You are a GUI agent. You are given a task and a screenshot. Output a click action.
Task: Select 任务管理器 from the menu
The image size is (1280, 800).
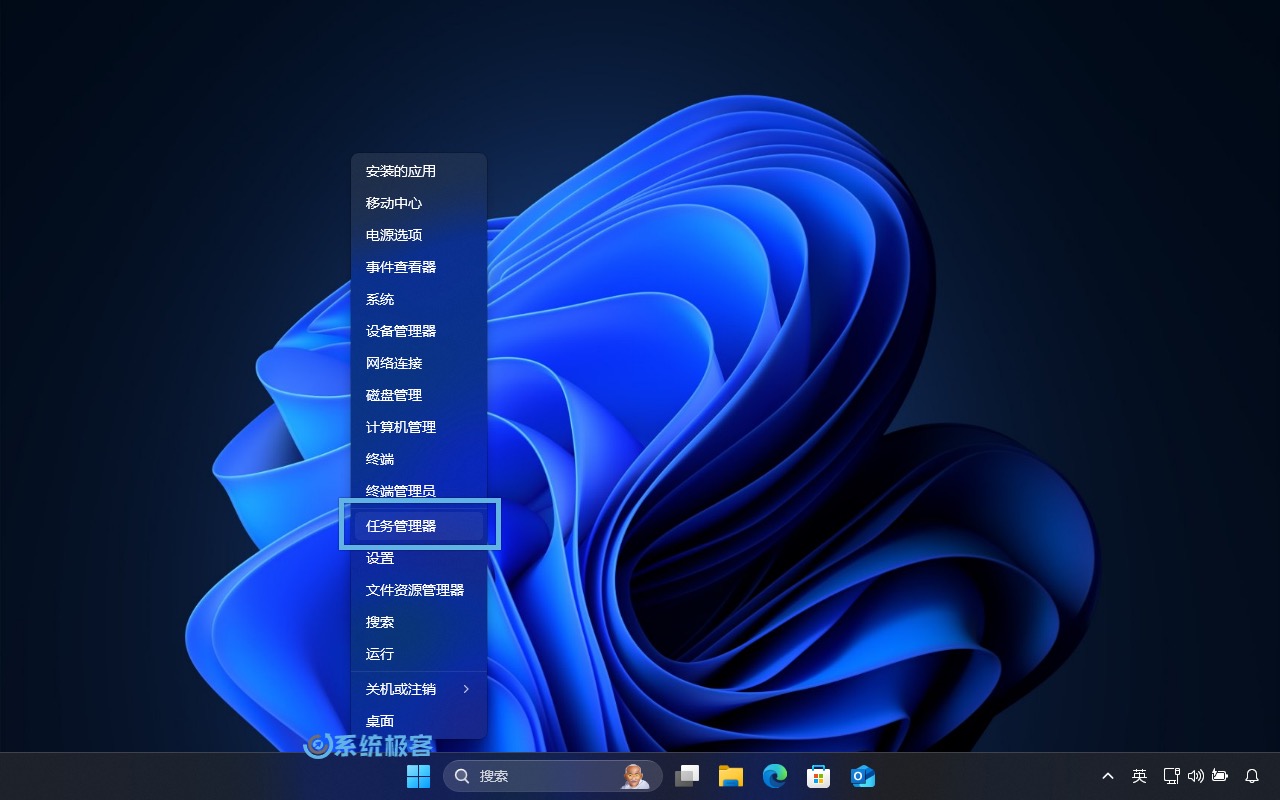pyautogui.click(x=418, y=526)
